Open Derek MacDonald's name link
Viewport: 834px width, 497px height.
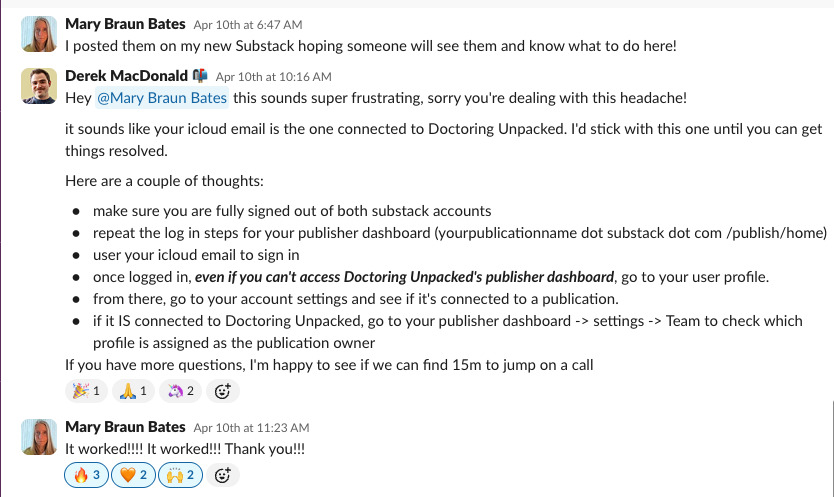(x=126, y=76)
